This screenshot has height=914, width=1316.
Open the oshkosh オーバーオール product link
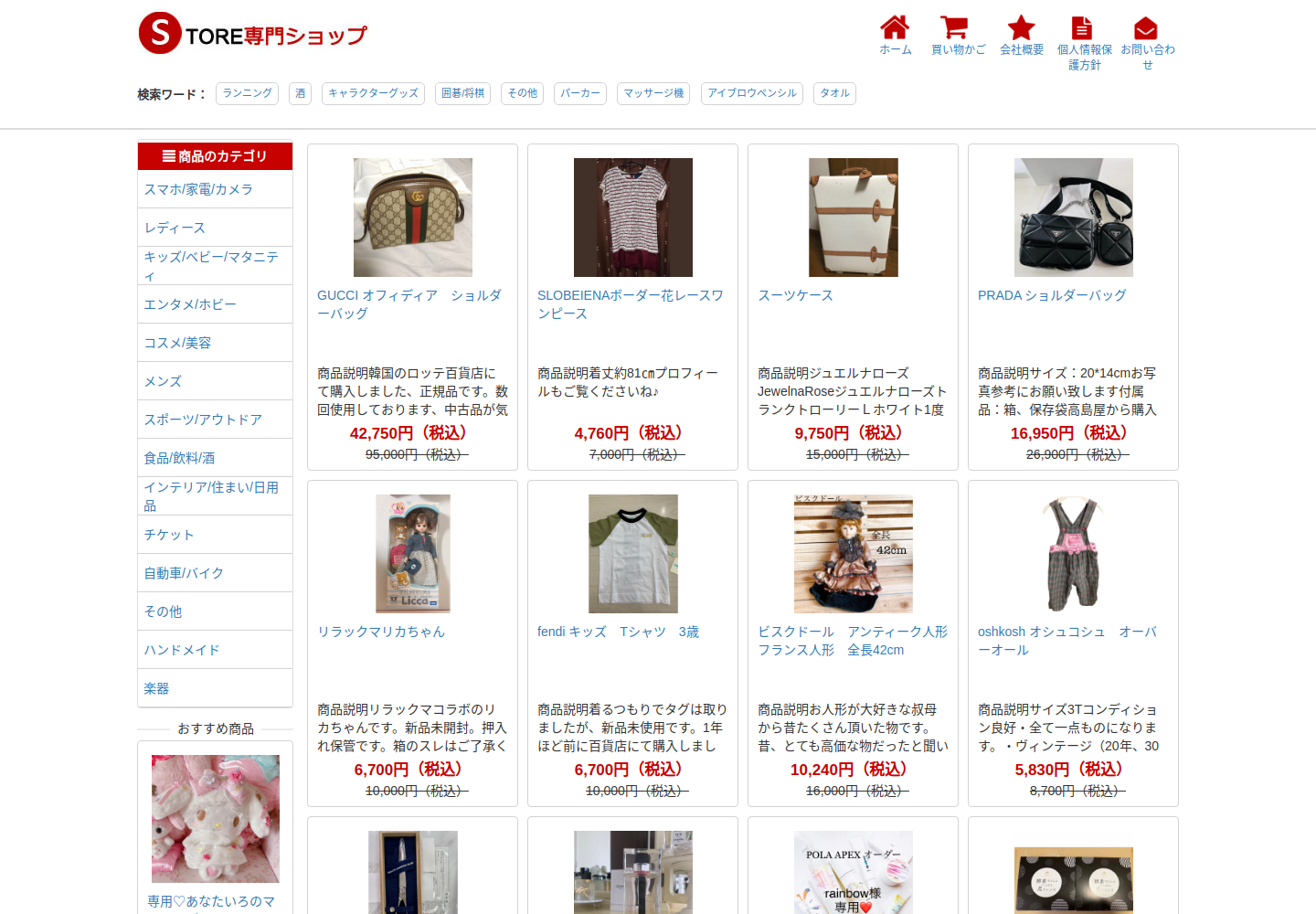pyautogui.click(x=1067, y=641)
